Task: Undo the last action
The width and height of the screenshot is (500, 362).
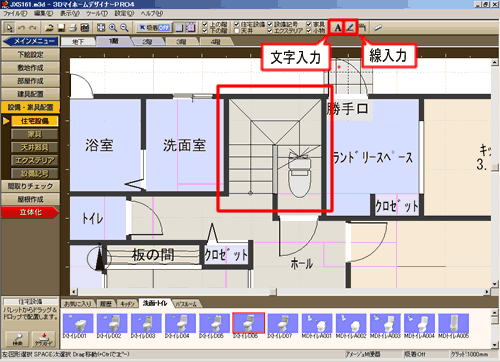Action: pyautogui.click(x=22, y=28)
